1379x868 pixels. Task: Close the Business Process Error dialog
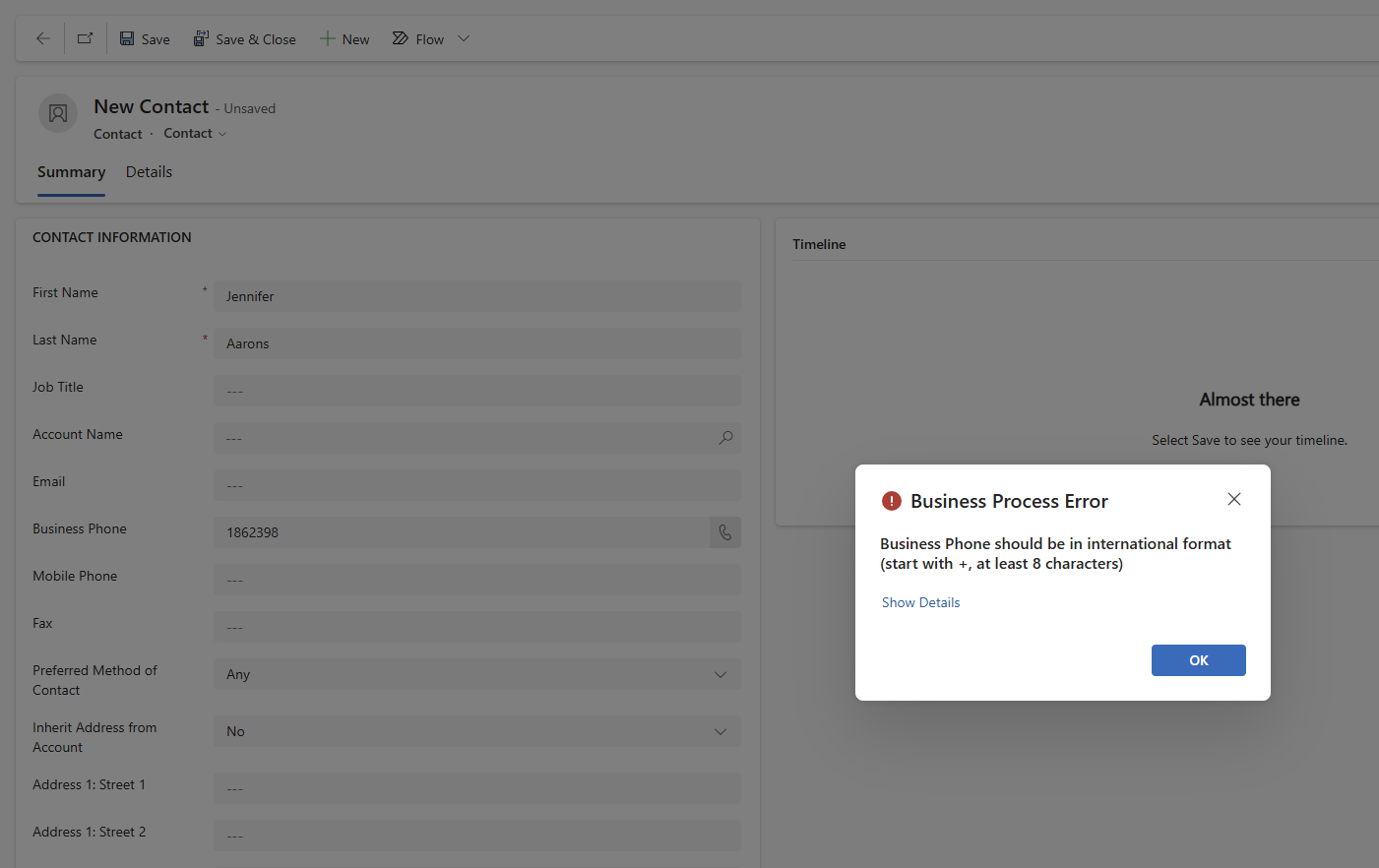pos(1233,499)
